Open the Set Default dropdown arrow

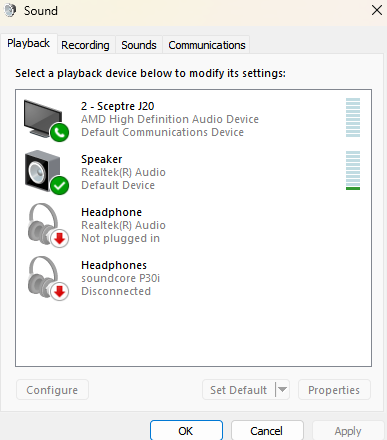(x=283, y=389)
